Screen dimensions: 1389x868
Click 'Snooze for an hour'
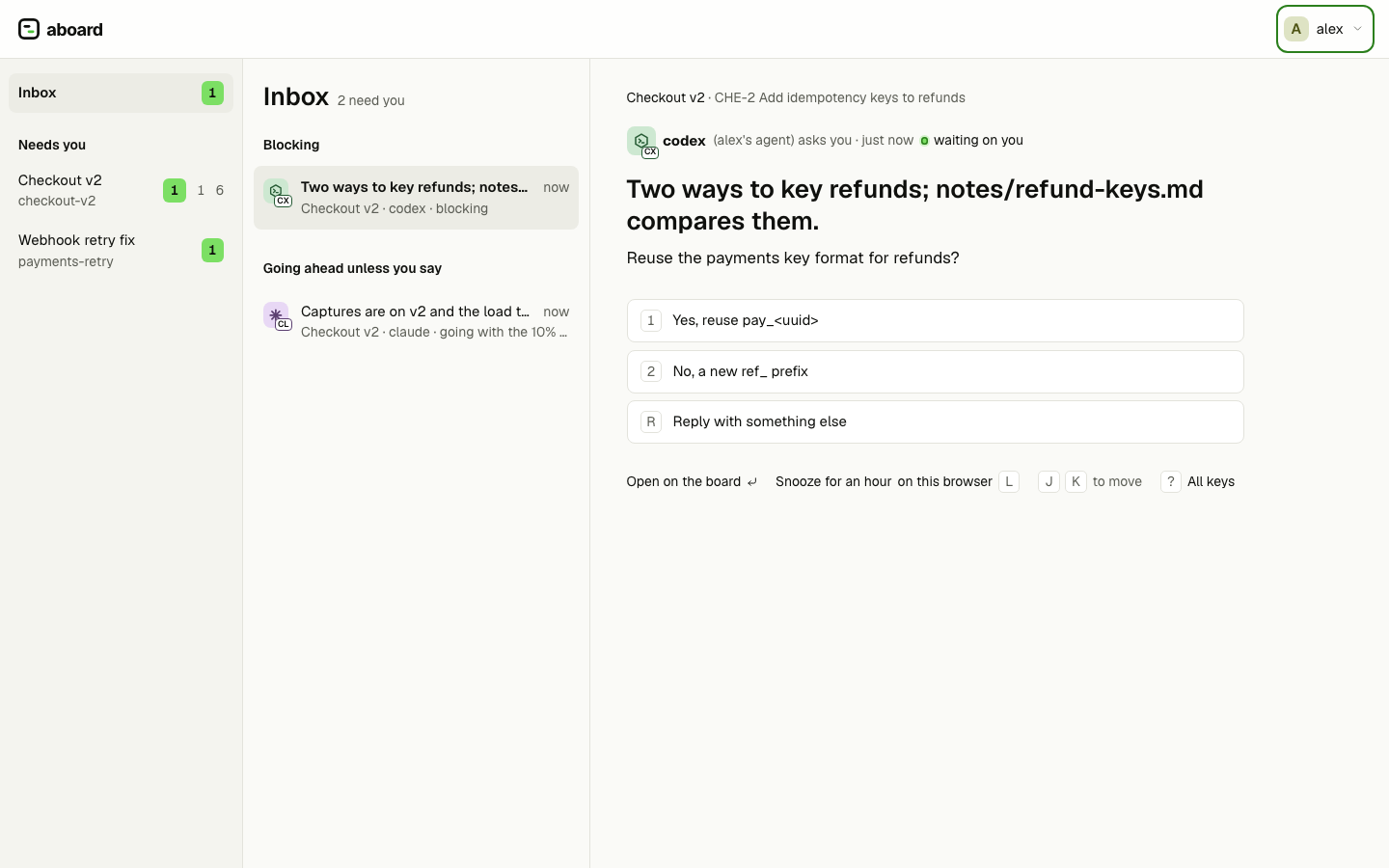833,481
